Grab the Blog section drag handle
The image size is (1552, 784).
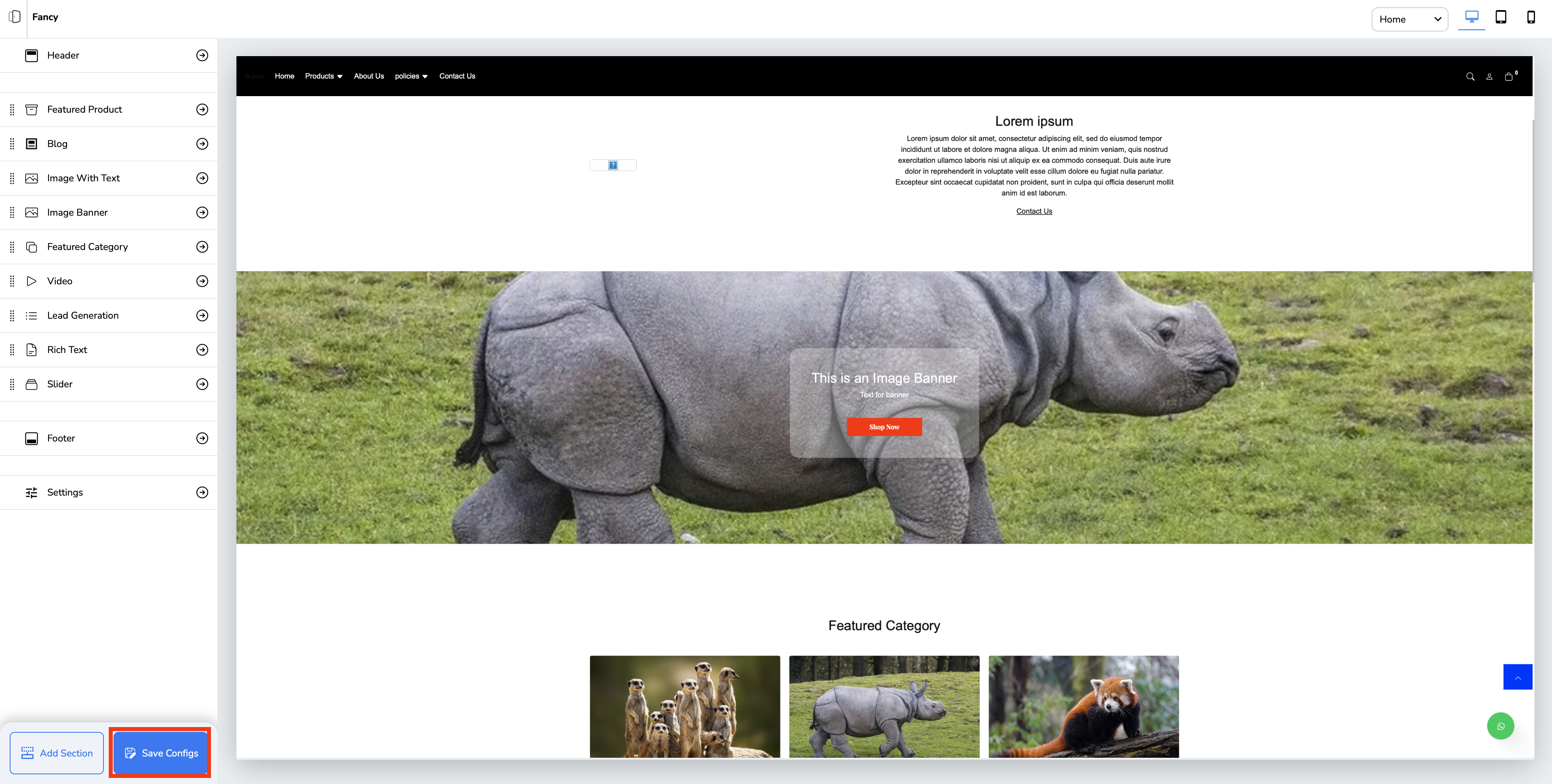[12, 144]
